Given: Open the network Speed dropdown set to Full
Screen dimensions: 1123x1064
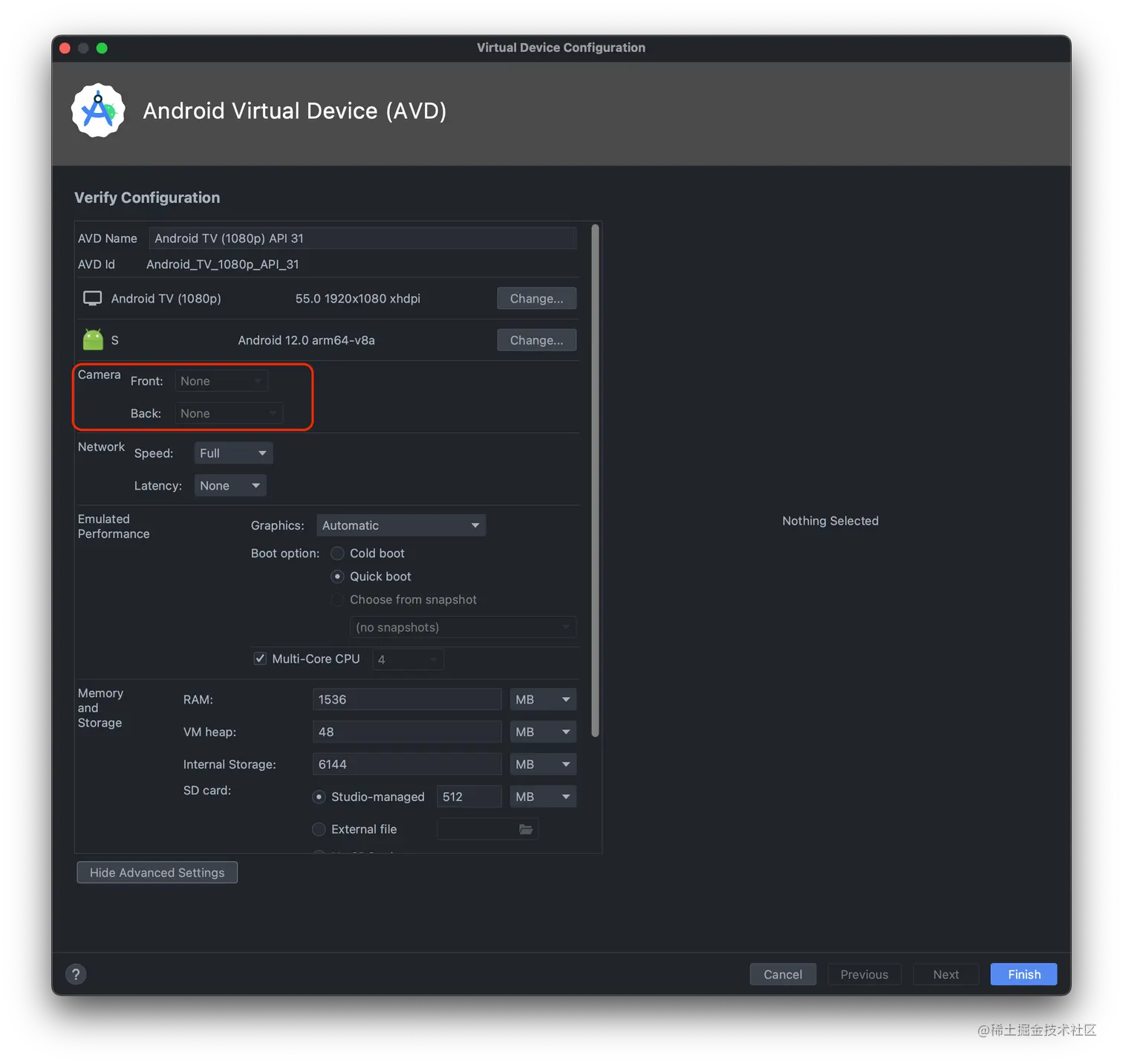Looking at the screenshot, I should 232,452.
